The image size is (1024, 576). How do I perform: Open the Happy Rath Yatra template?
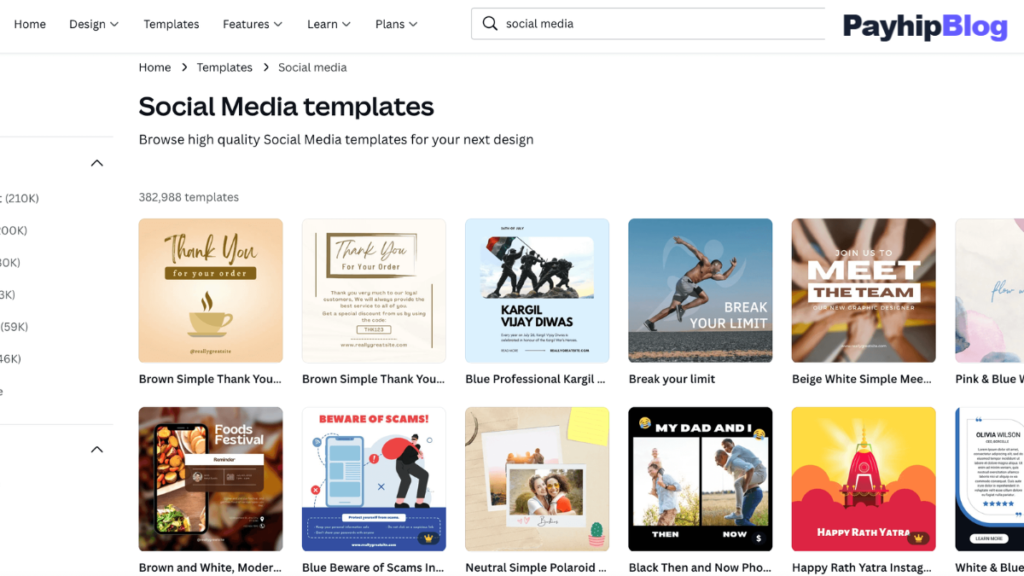point(863,479)
